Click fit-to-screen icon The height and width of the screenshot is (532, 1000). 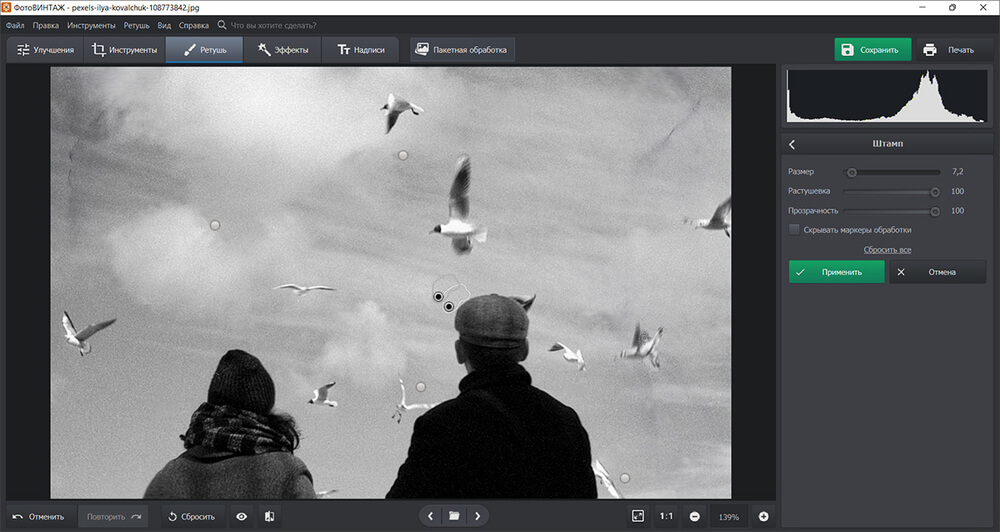[x=637, y=516]
